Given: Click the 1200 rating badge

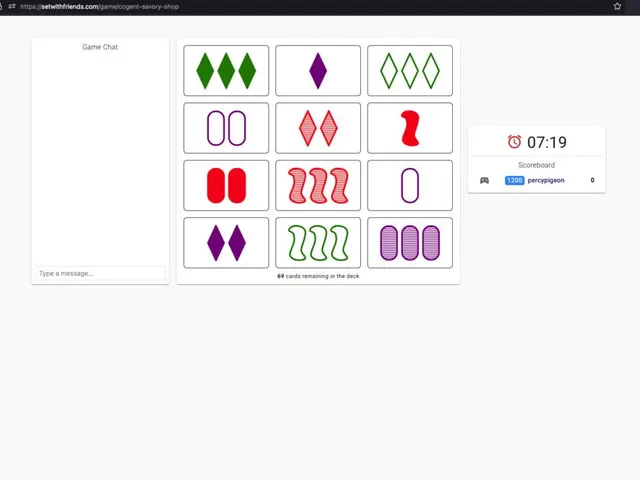Looking at the screenshot, I should (514, 180).
